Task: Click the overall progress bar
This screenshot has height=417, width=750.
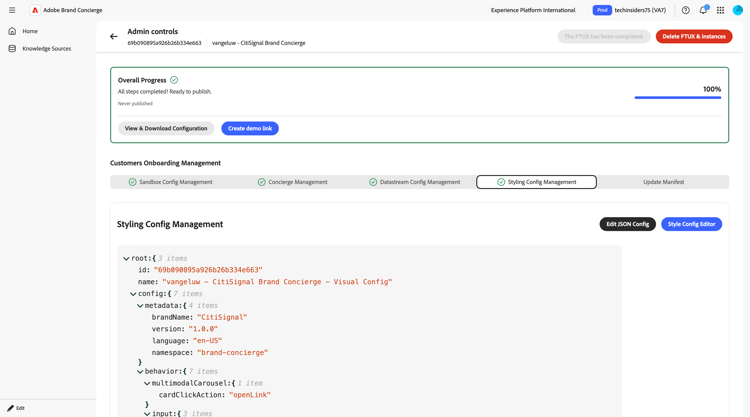Action: [x=677, y=98]
